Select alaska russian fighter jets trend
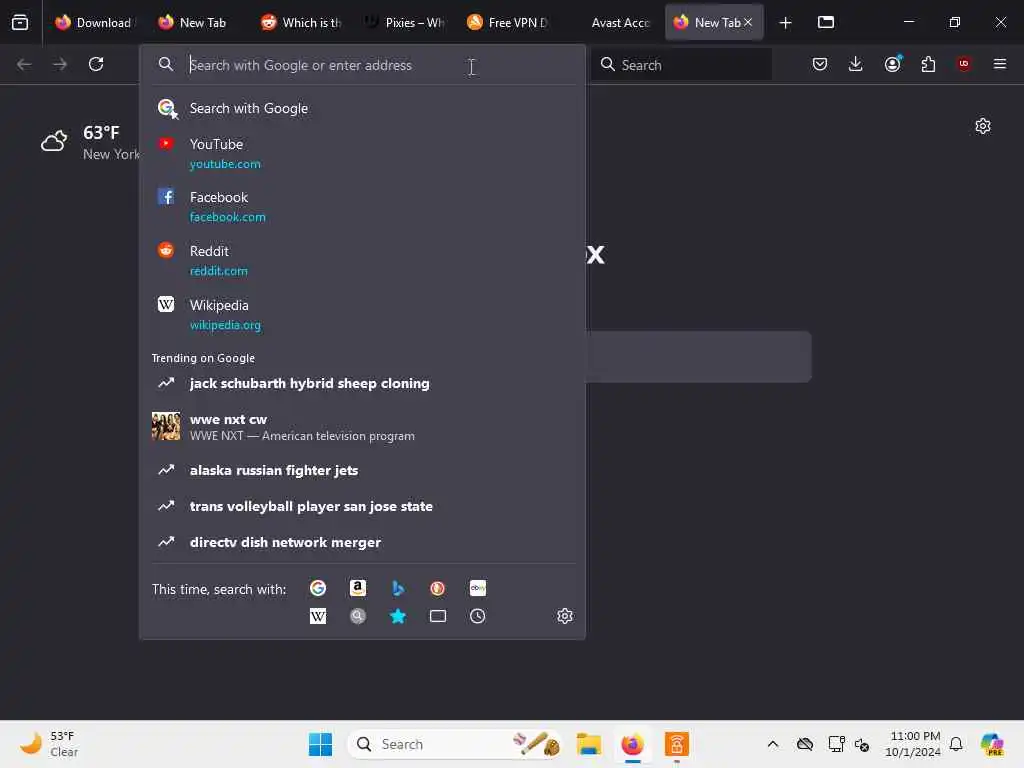1024x768 pixels. click(362, 470)
